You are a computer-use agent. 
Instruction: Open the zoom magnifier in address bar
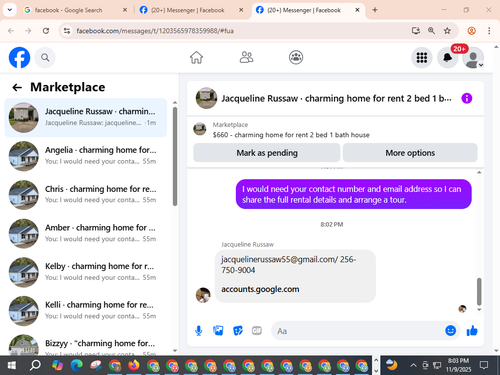click(431, 31)
